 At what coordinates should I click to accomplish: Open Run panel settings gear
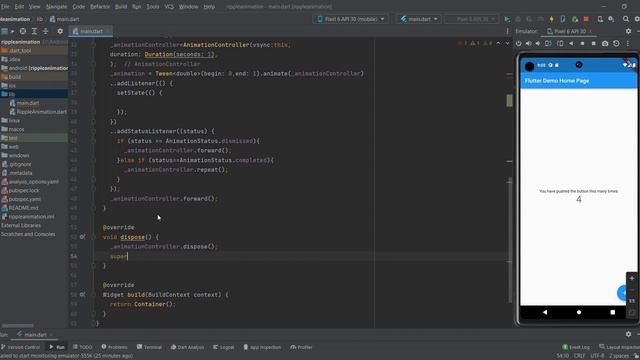click(x=628, y=334)
